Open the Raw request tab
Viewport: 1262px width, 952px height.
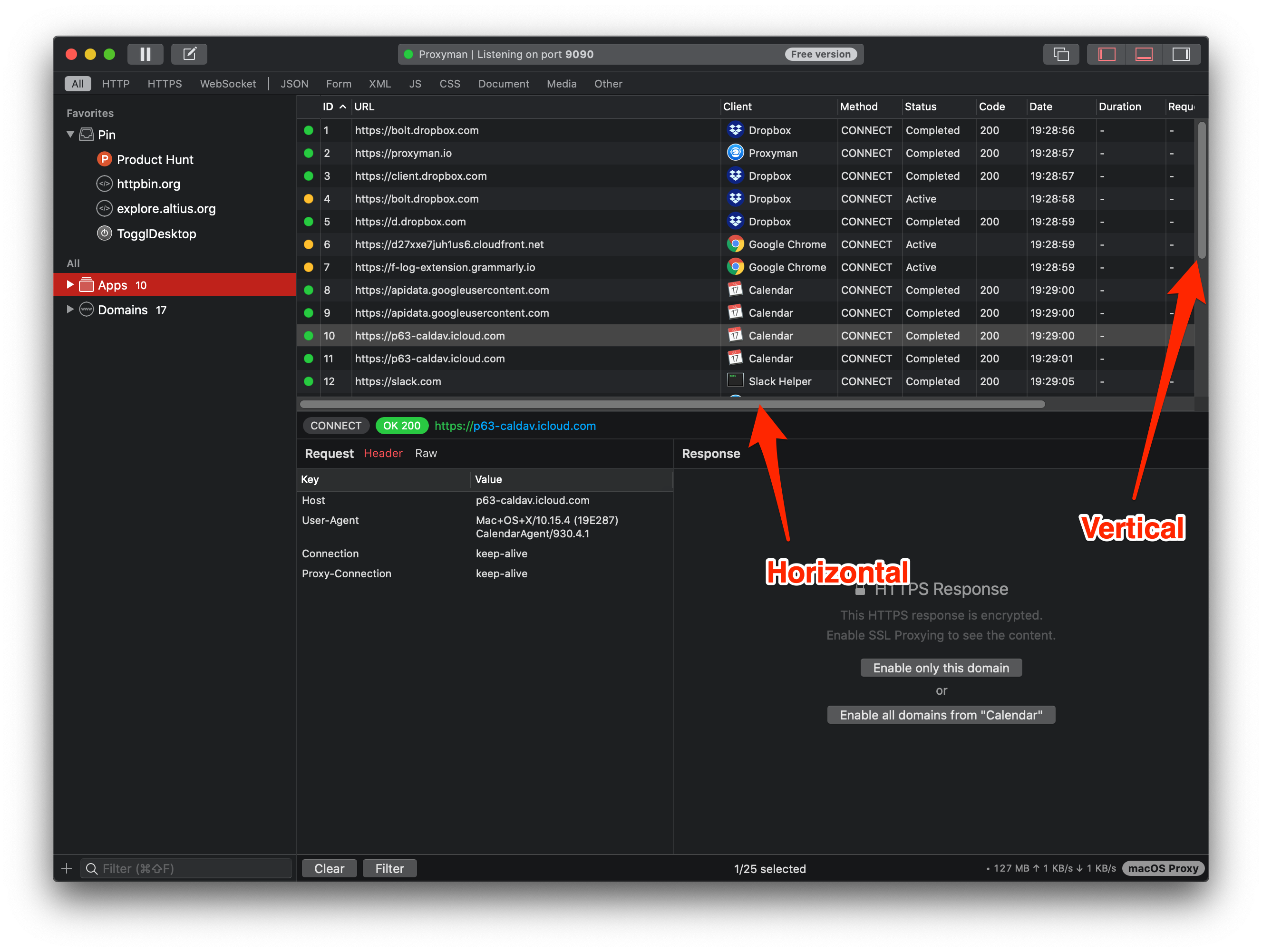(x=426, y=453)
